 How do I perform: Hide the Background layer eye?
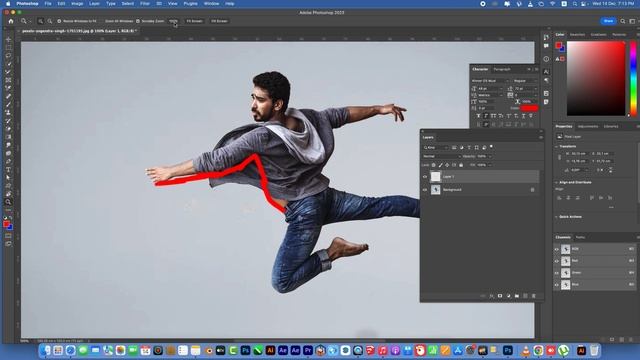click(x=425, y=190)
